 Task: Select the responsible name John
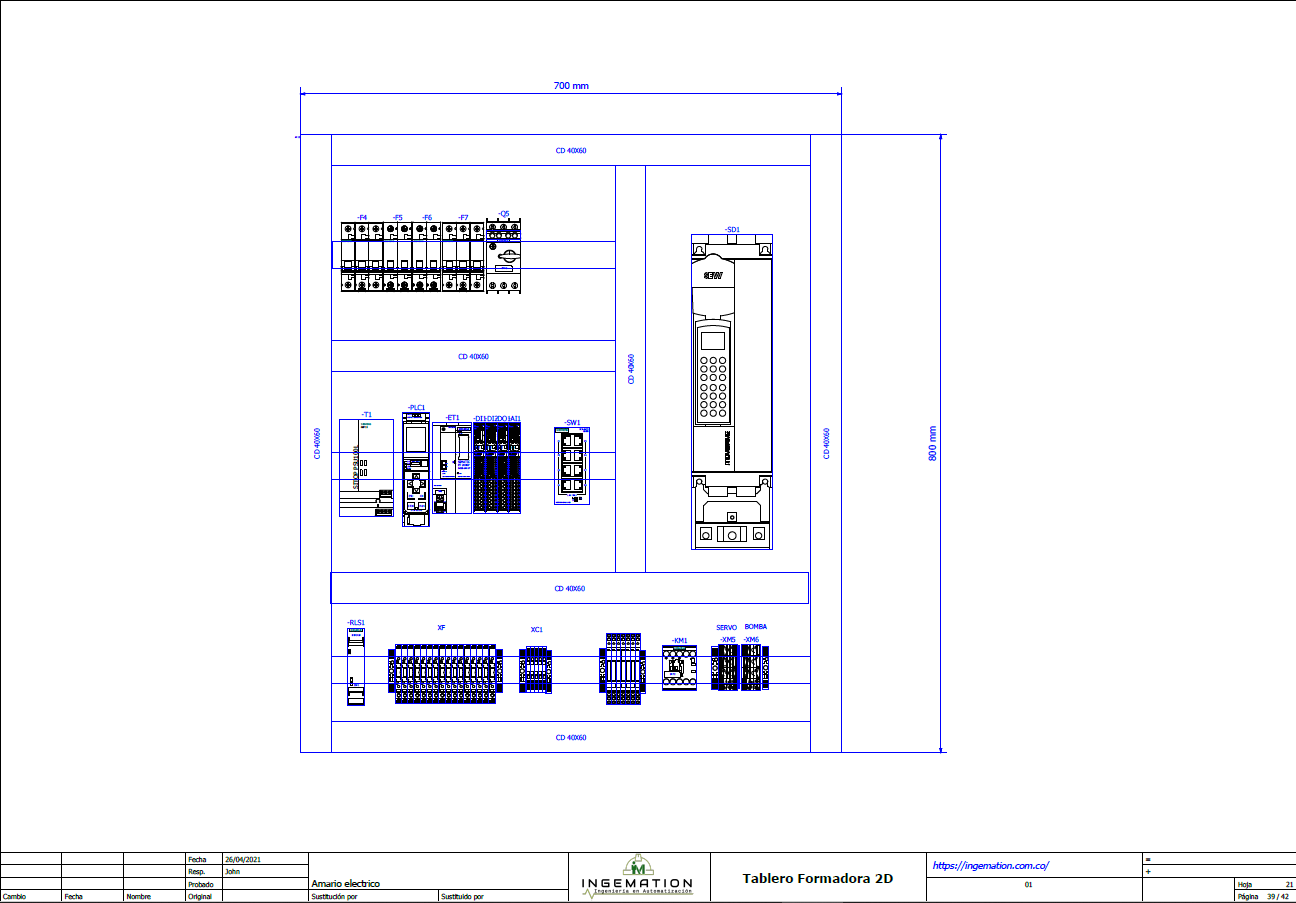(232, 871)
